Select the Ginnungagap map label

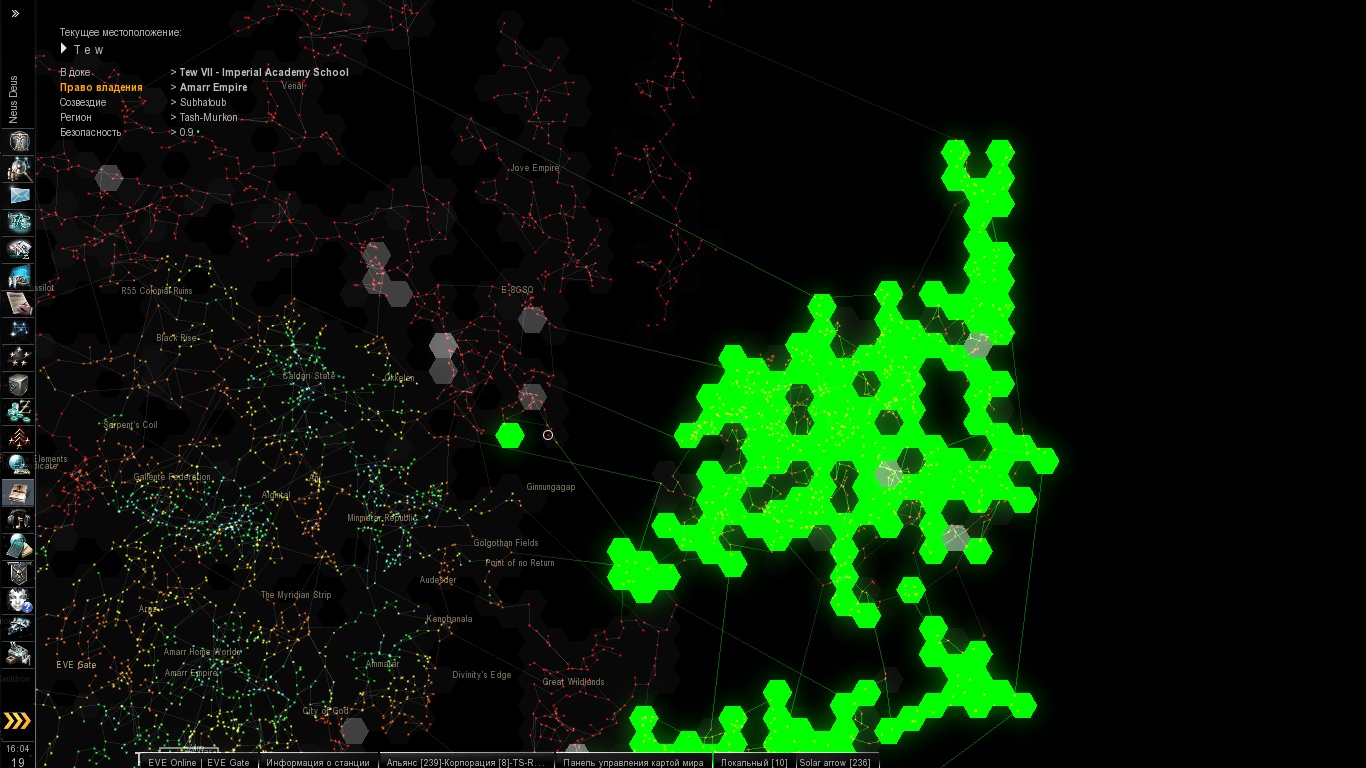pos(551,487)
